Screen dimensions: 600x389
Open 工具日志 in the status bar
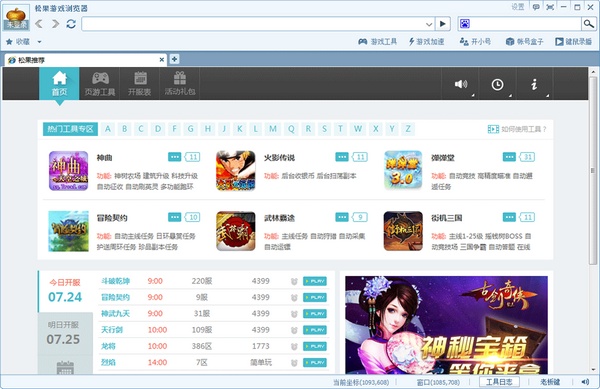[499, 382]
